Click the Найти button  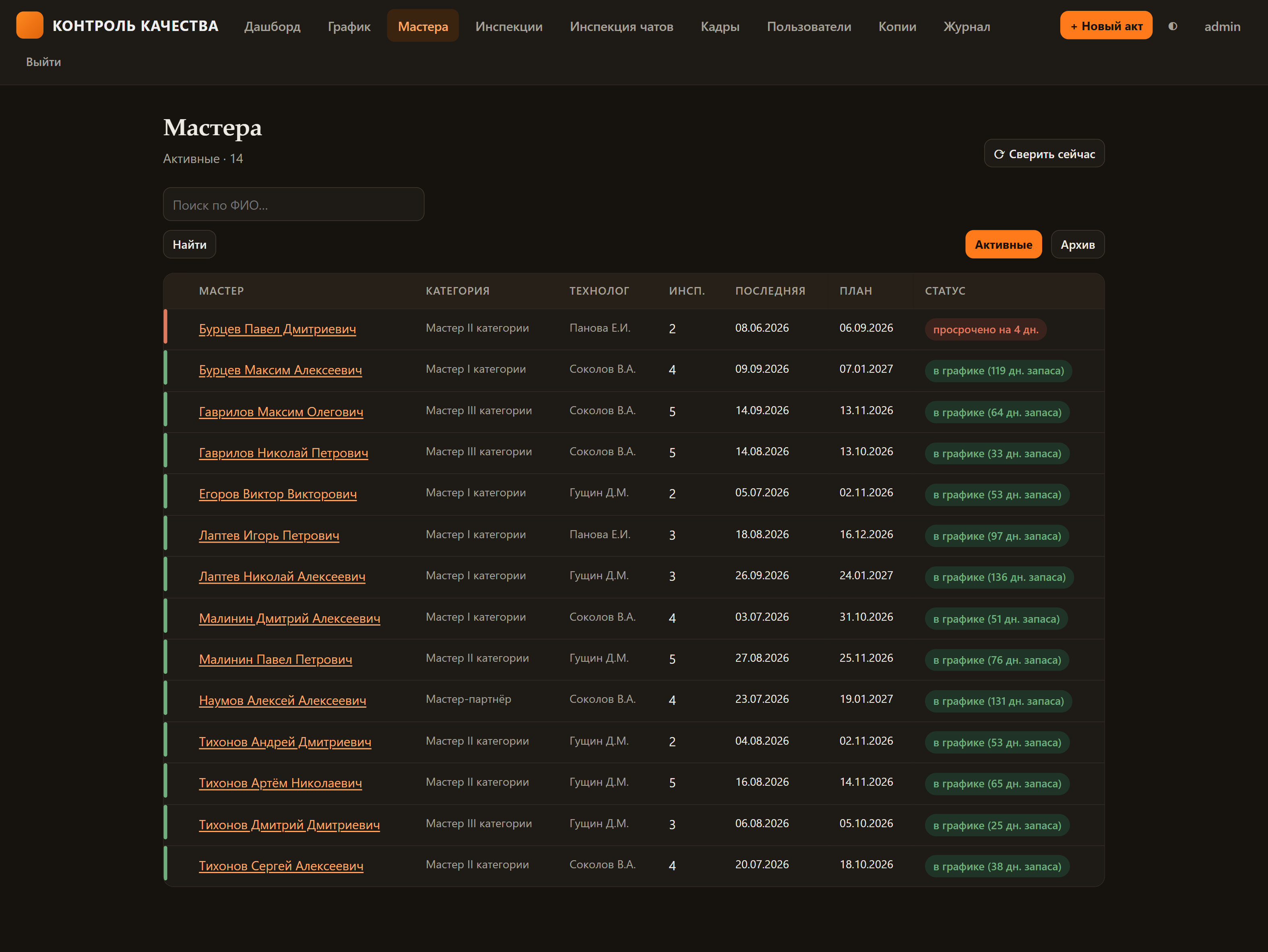[x=190, y=245]
